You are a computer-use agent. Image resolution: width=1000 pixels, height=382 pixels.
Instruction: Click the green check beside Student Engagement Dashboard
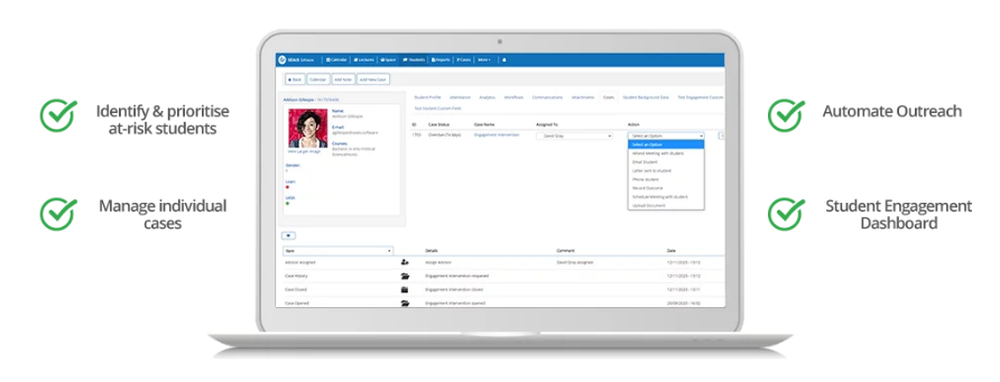[x=786, y=213]
